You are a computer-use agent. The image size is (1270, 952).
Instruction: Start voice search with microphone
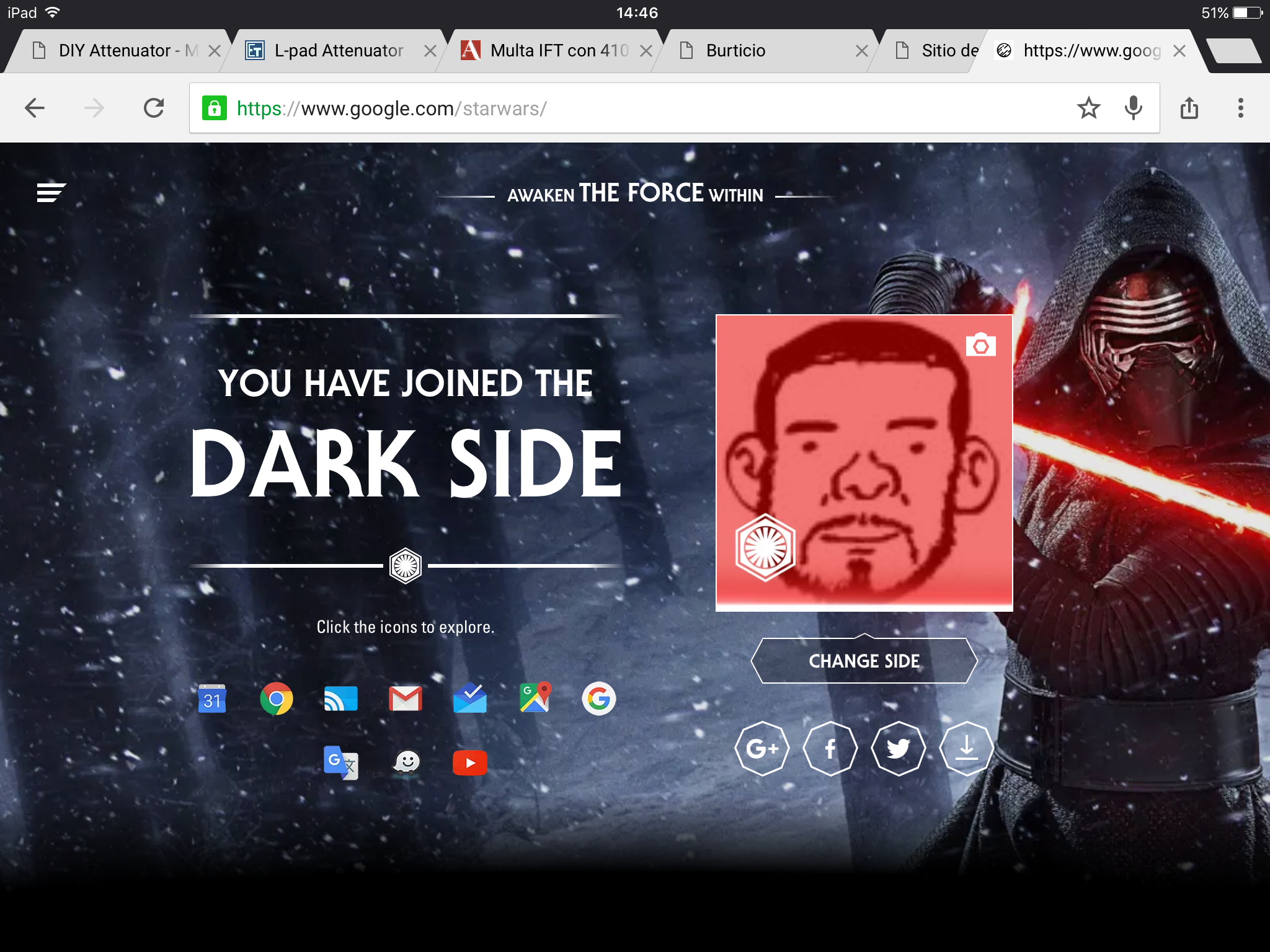1134,108
